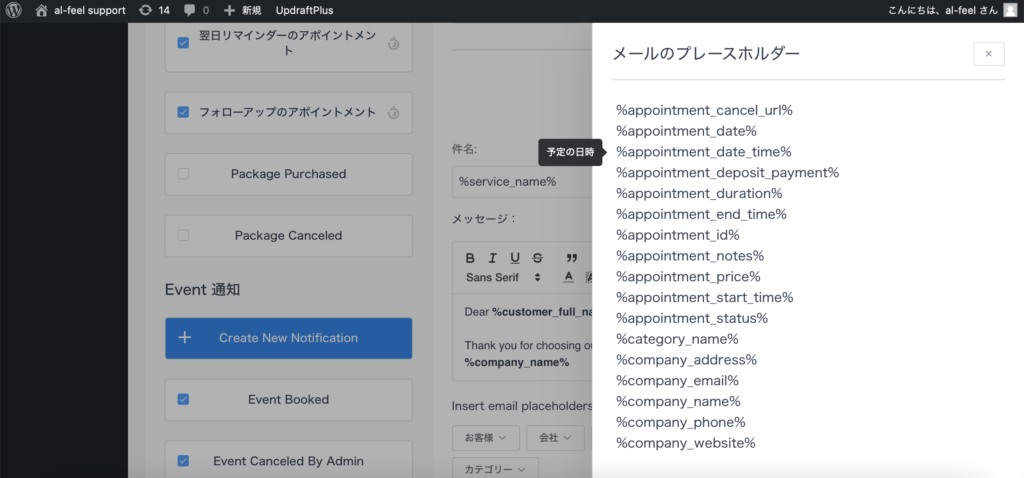Click the text color icon
Screen dimensions: 1024x478
point(568,277)
